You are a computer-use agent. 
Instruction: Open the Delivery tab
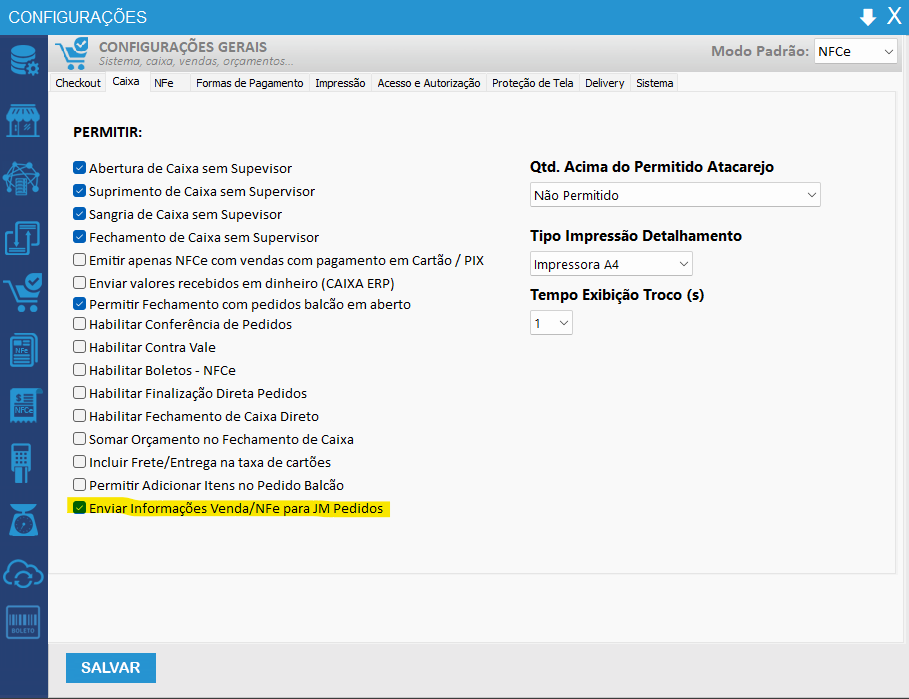pos(604,83)
